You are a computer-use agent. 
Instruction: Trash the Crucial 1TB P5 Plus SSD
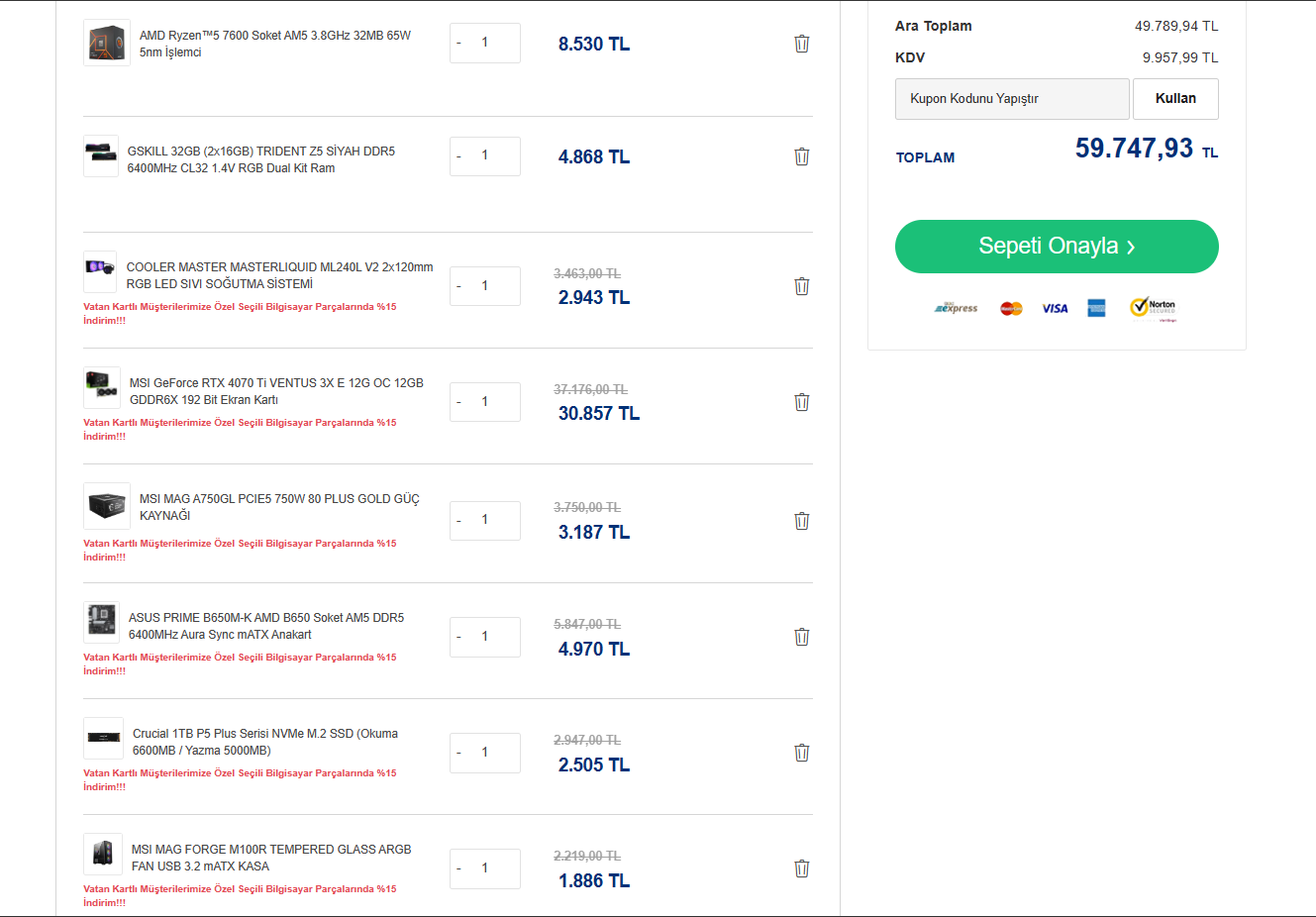tap(802, 753)
